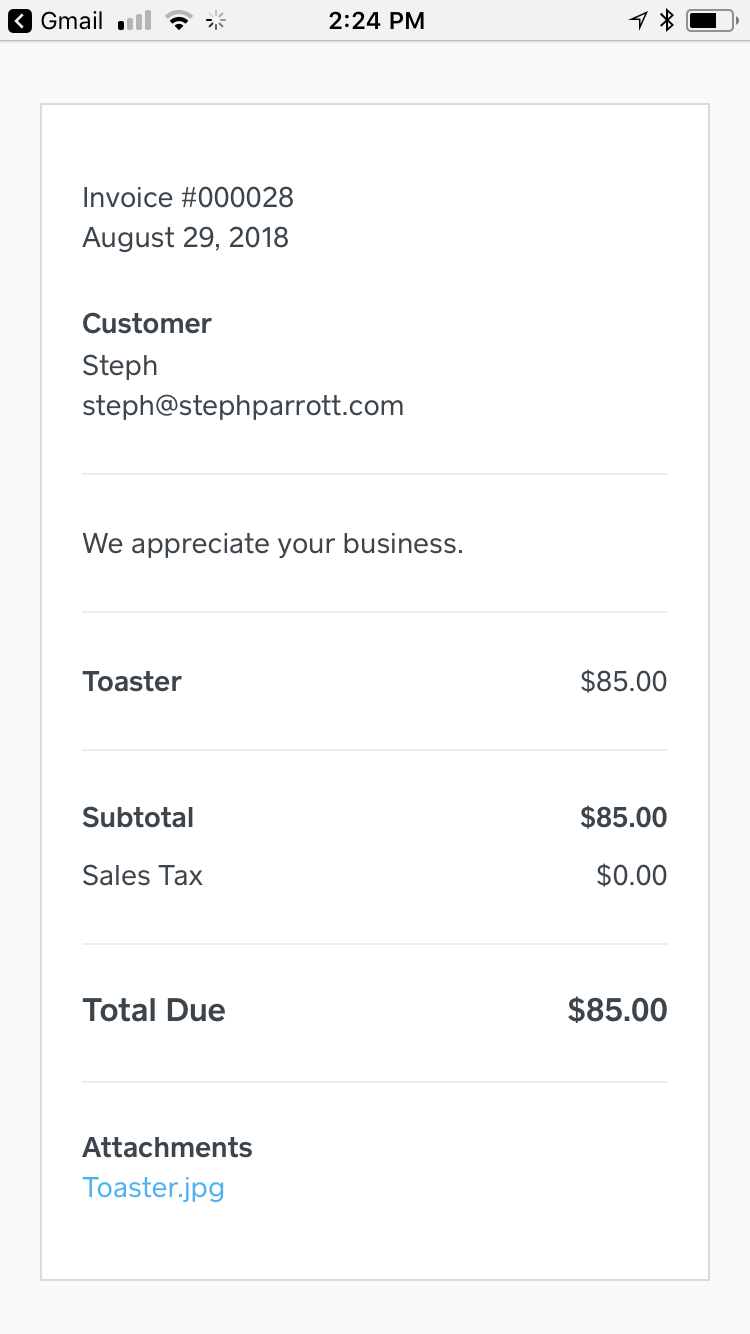Tap the Subtotal label

[x=138, y=818]
